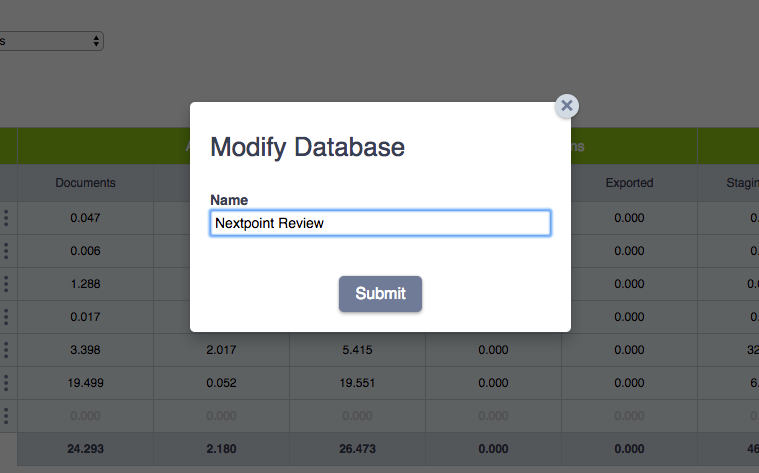
Task: Select documents value 0.047
Action: click(85, 218)
